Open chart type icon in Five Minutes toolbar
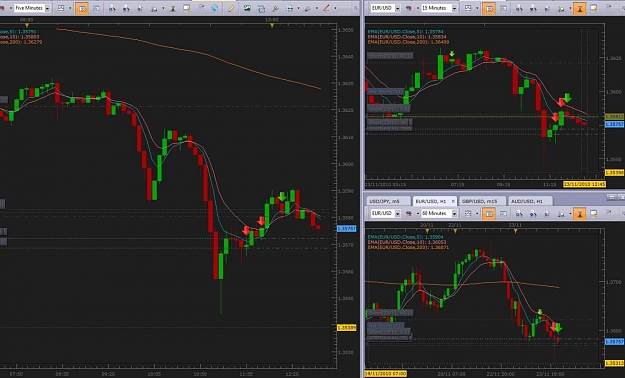Screen dimensions: 625x378 pos(61,8)
